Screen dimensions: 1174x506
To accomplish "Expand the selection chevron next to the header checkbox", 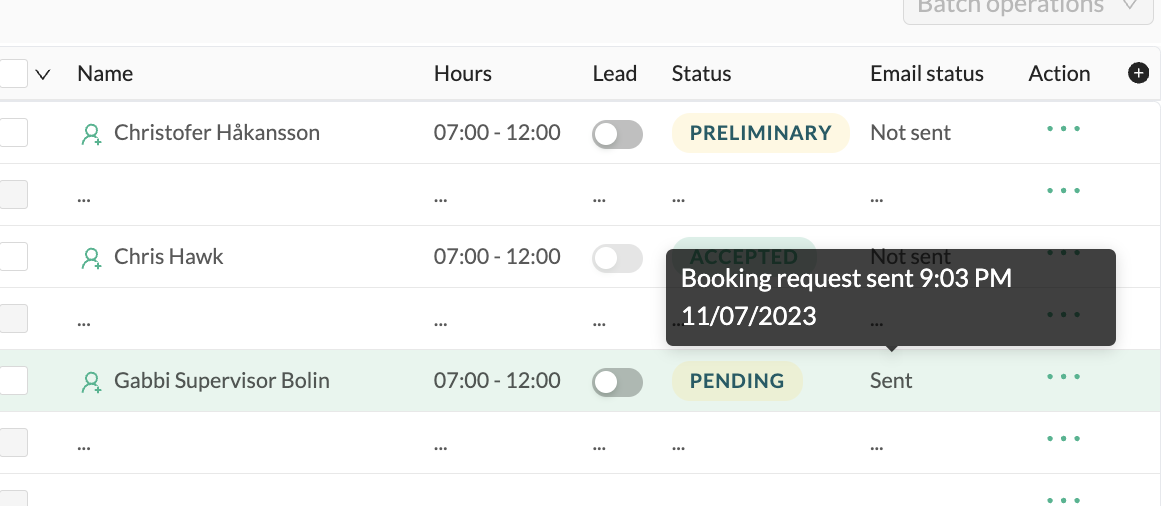I will [43, 74].
